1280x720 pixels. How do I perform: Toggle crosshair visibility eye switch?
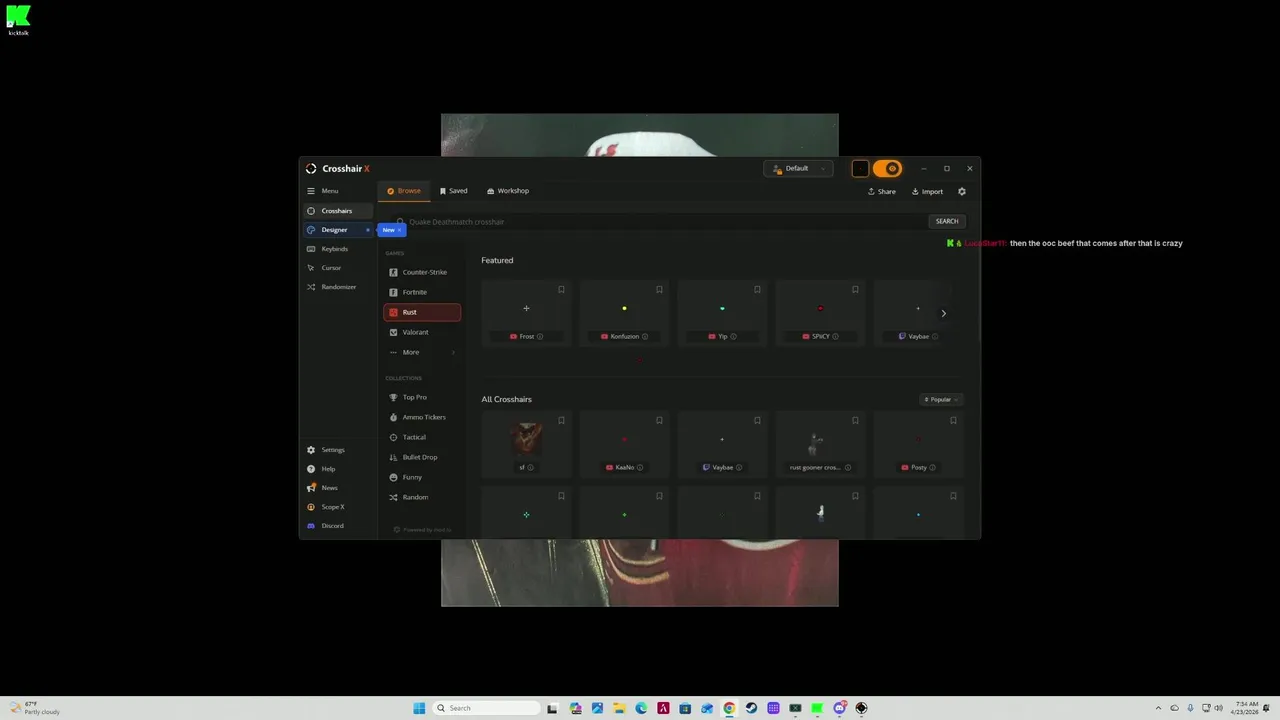coord(887,169)
